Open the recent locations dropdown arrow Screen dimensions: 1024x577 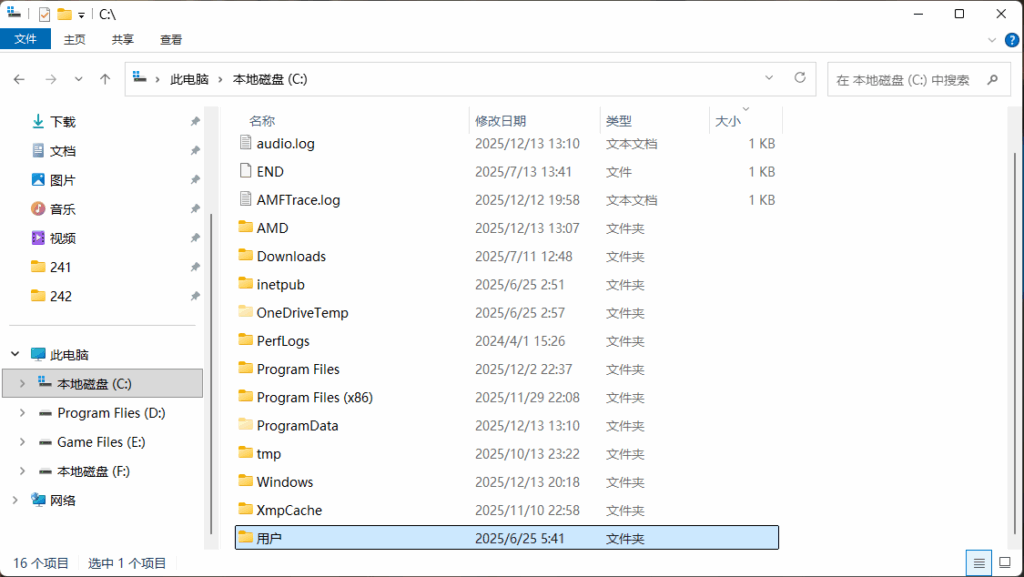coord(78,80)
